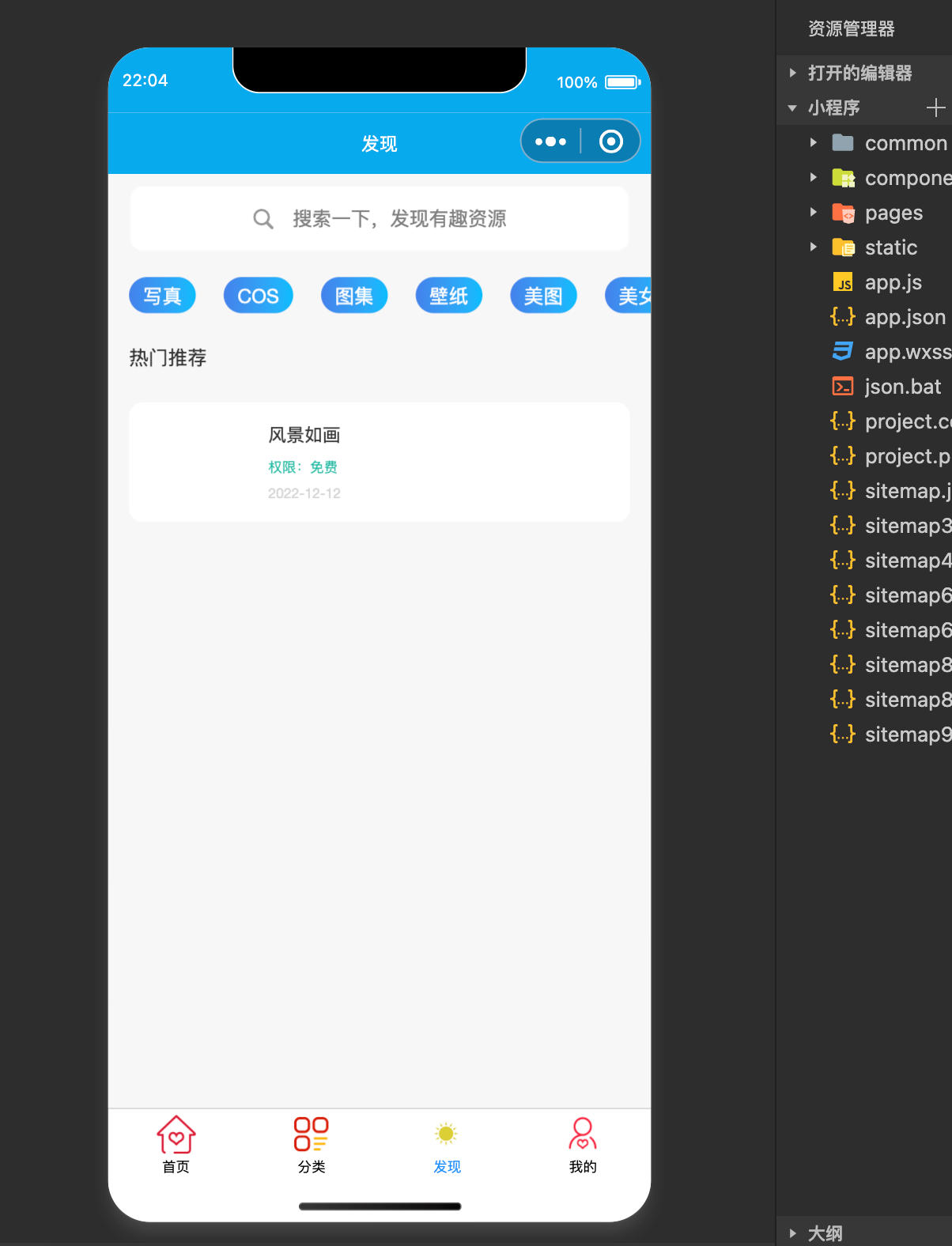This screenshot has height=1246, width=952.
Task: Open the sitemap3 file
Action: click(909, 526)
